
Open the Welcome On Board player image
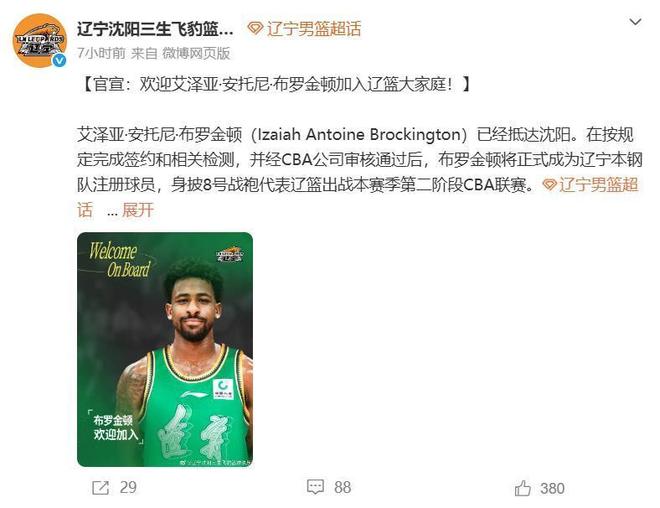pos(165,349)
